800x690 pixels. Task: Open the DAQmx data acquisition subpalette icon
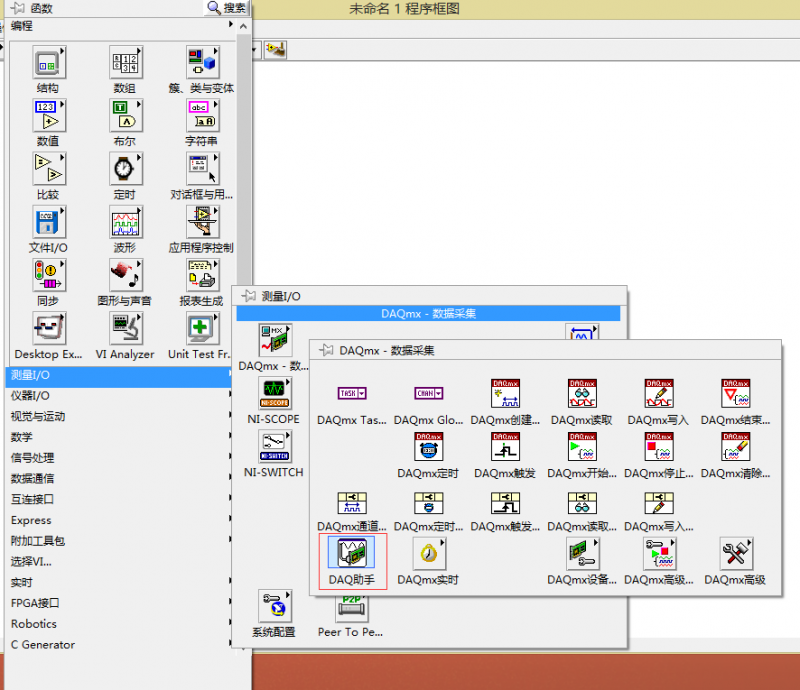click(274, 340)
